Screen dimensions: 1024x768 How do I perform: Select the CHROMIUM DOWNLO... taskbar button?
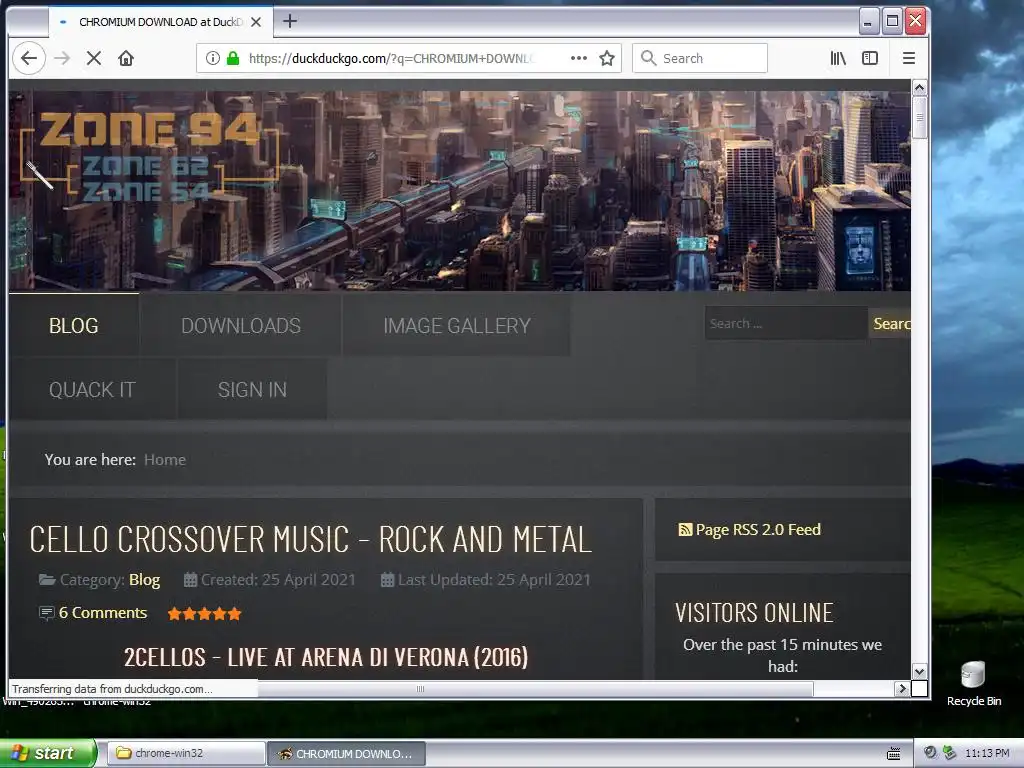pos(346,753)
